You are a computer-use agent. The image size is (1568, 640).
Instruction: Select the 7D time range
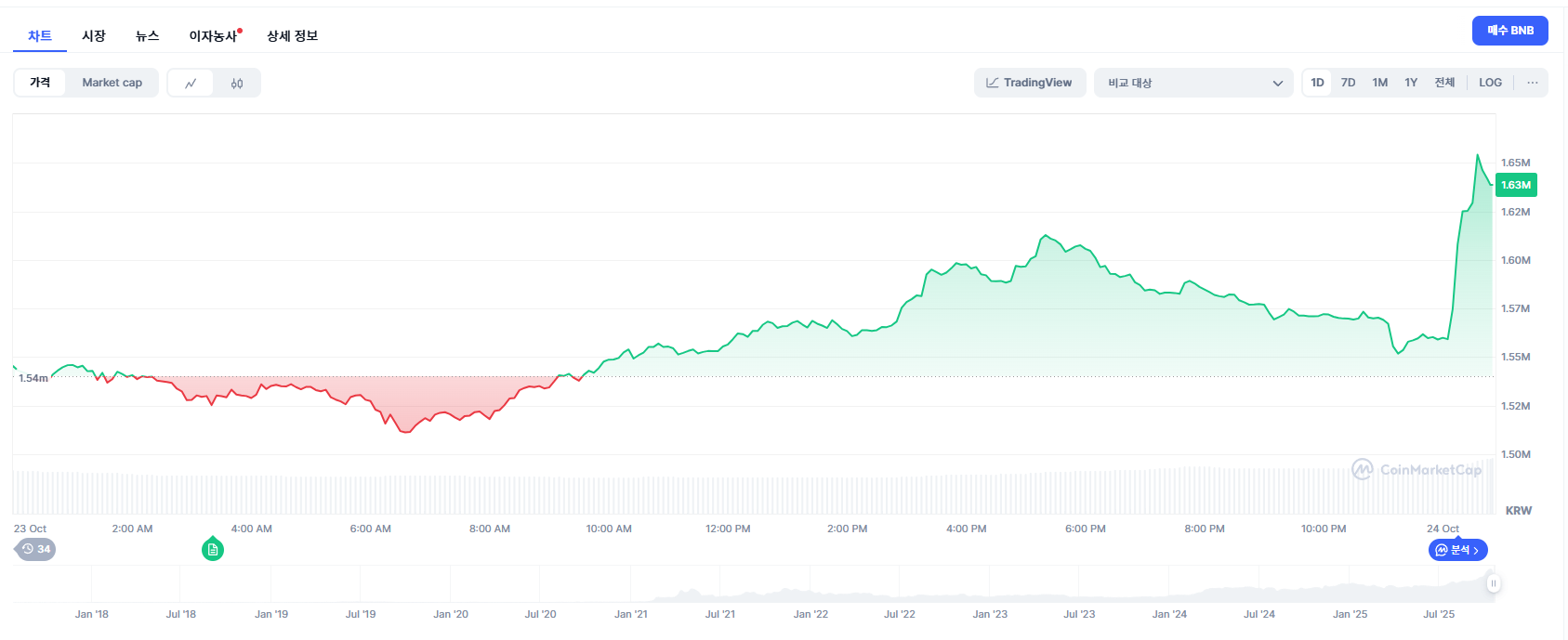point(1348,83)
